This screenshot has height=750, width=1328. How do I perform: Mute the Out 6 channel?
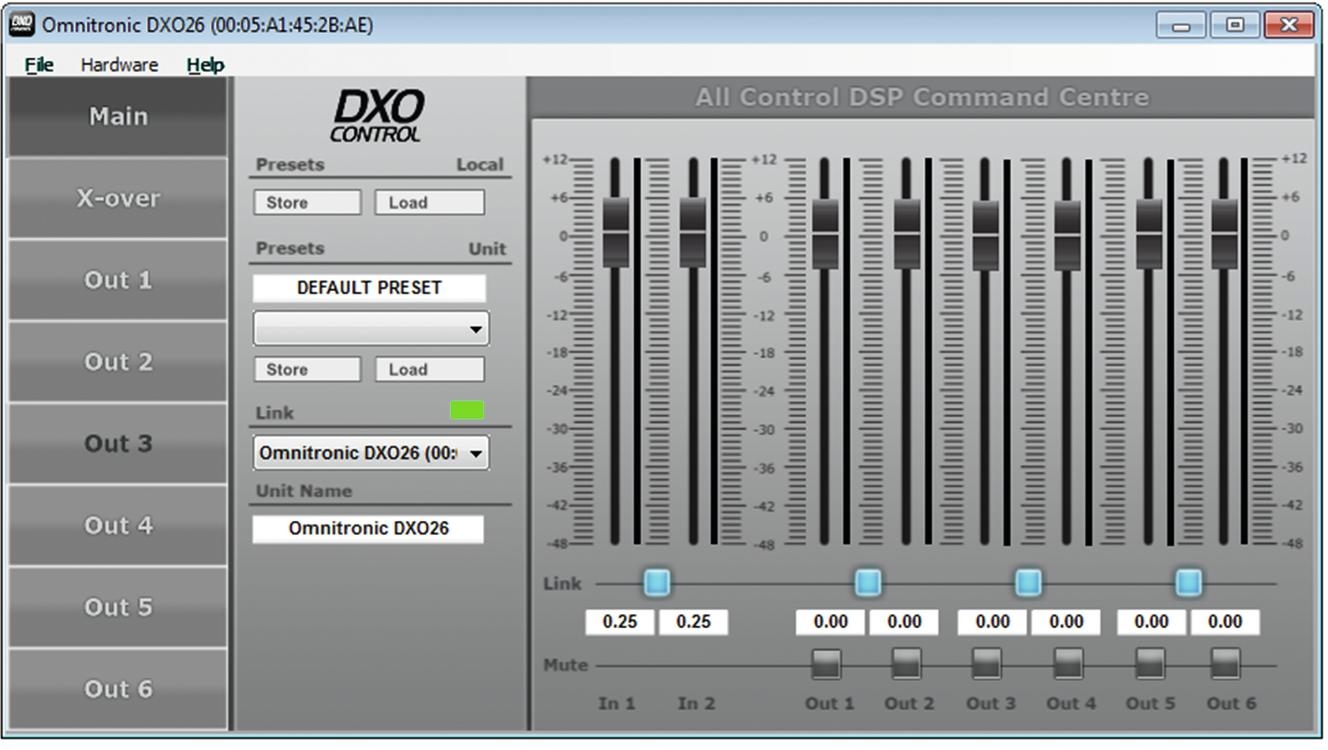click(x=1225, y=664)
